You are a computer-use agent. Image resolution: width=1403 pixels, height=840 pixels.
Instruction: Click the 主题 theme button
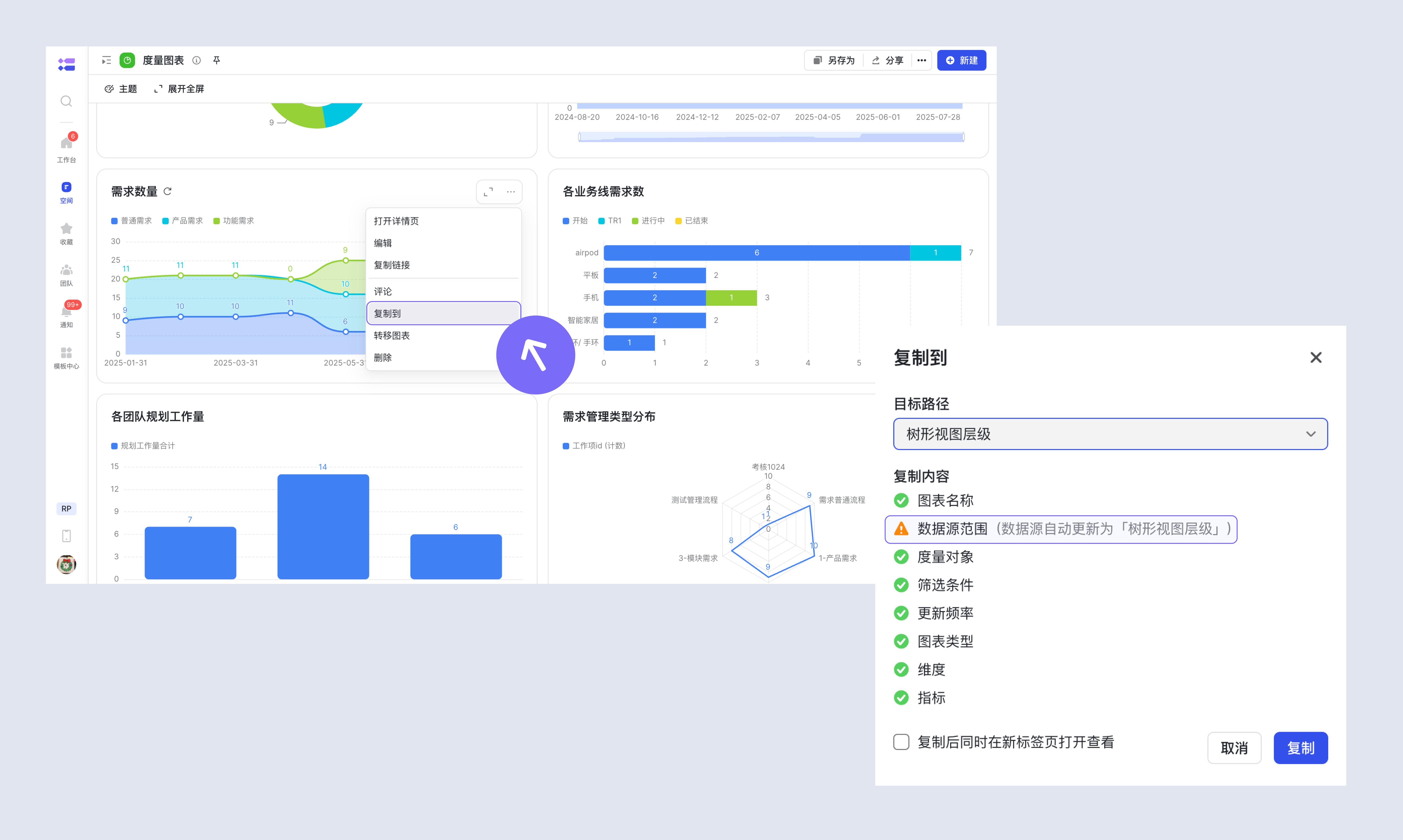point(121,89)
